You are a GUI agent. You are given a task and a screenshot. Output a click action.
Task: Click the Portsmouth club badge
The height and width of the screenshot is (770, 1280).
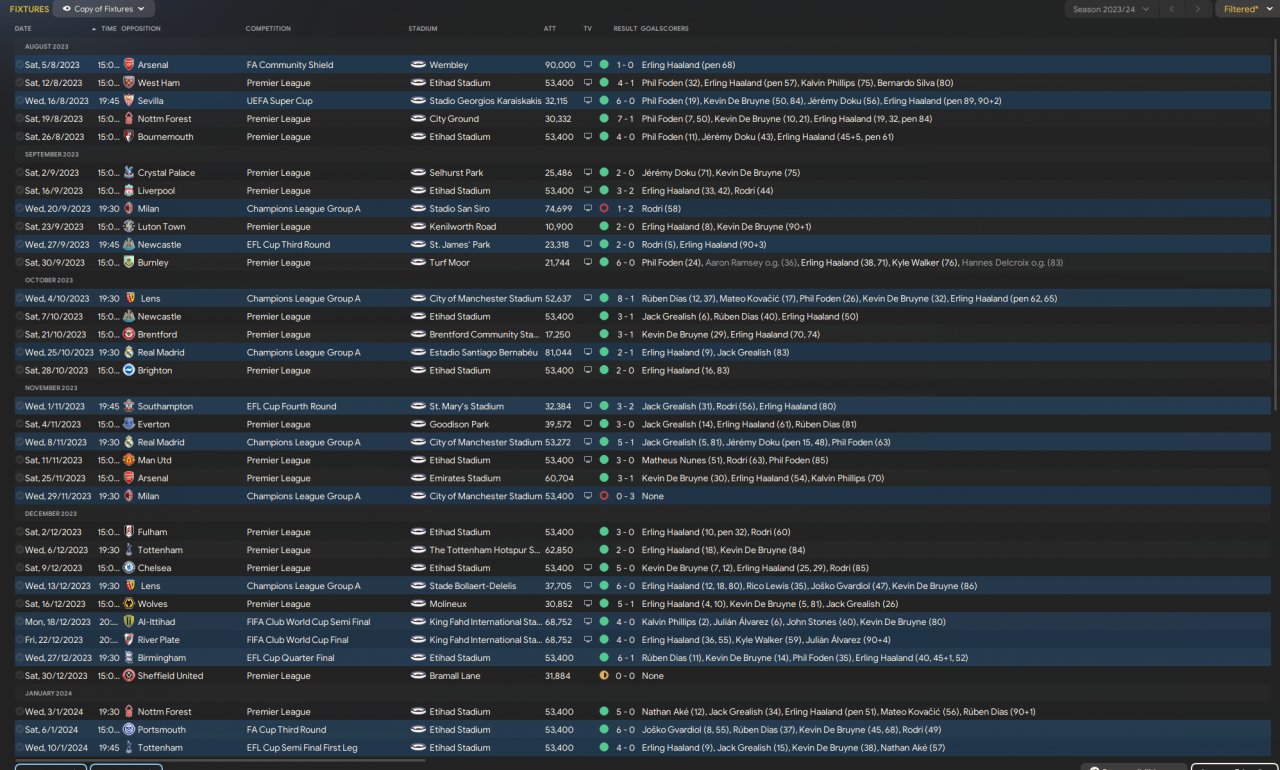pyautogui.click(x=129, y=730)
